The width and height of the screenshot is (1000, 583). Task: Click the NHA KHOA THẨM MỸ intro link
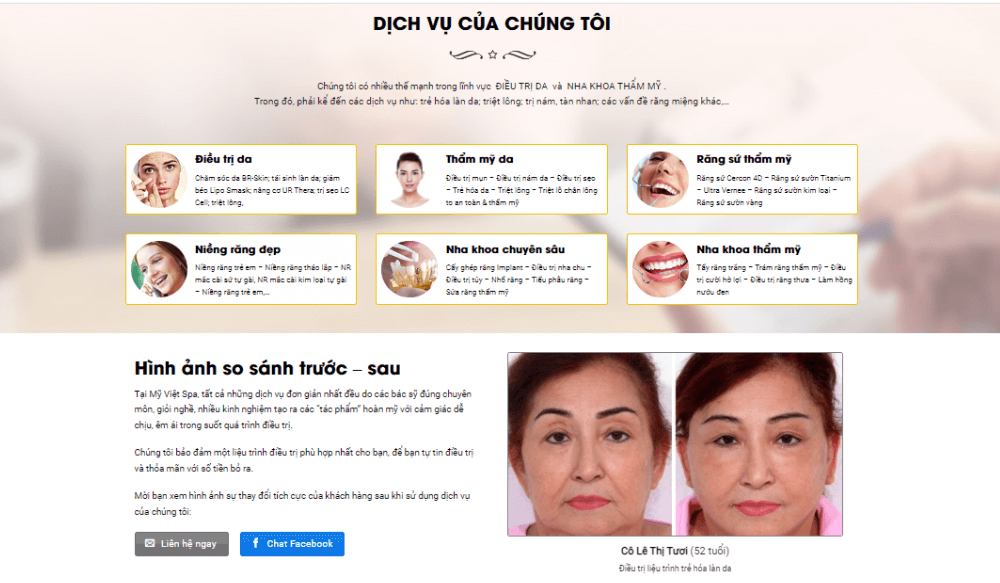tap(614, 86)
